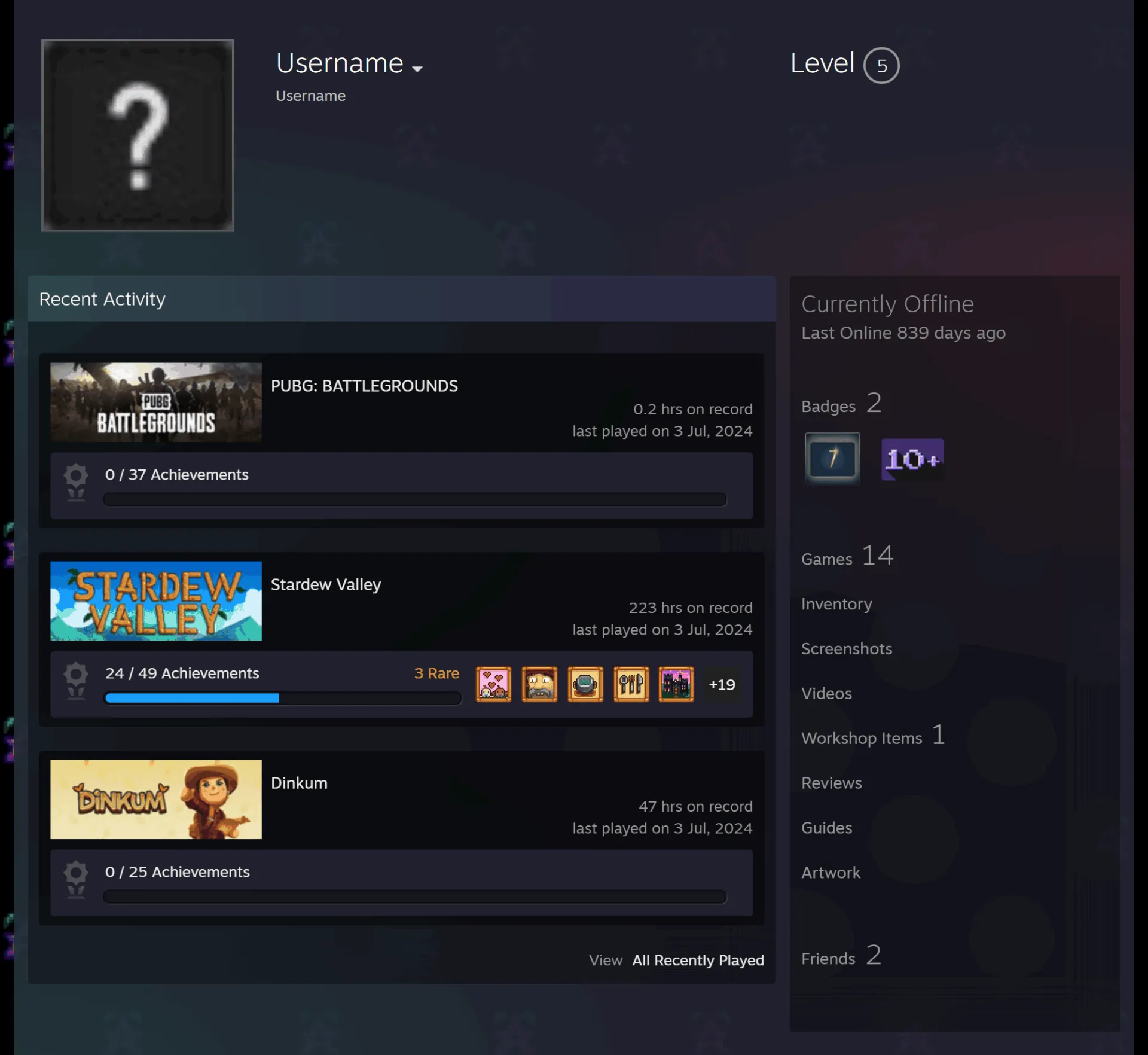View PUBG 0 / 37 Achievements
The height and width of the screenshot is (1055, 1148).
pyautogui.click(x=176, y=474)
